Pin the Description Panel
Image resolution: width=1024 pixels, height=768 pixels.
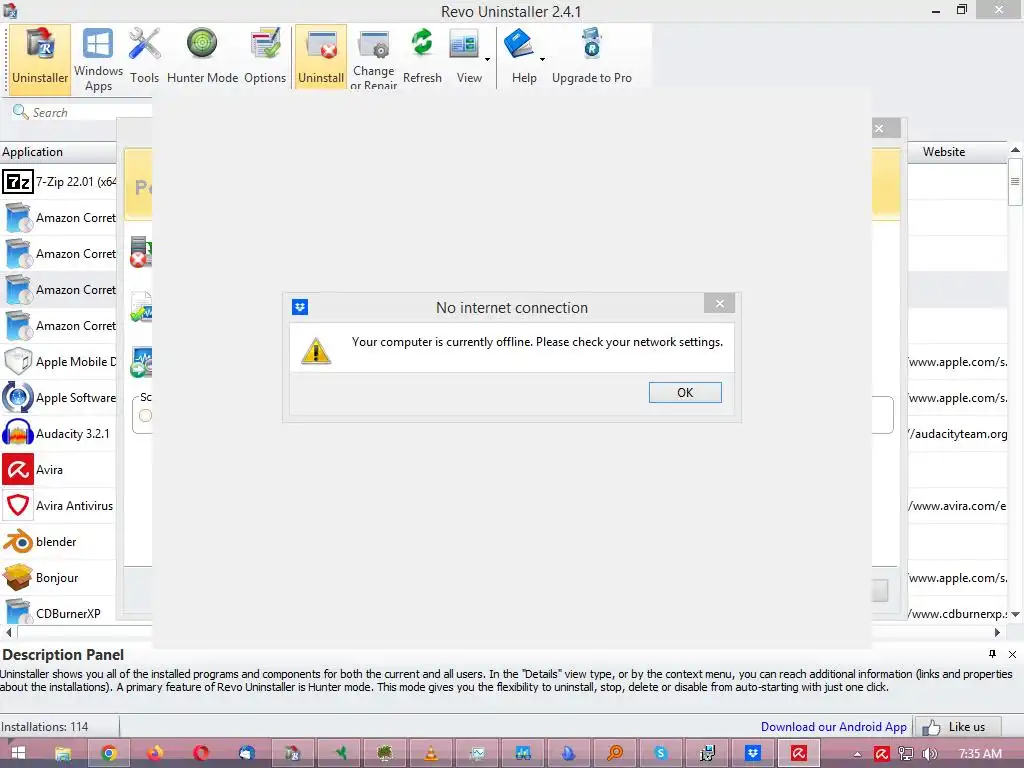click(992, 654)
